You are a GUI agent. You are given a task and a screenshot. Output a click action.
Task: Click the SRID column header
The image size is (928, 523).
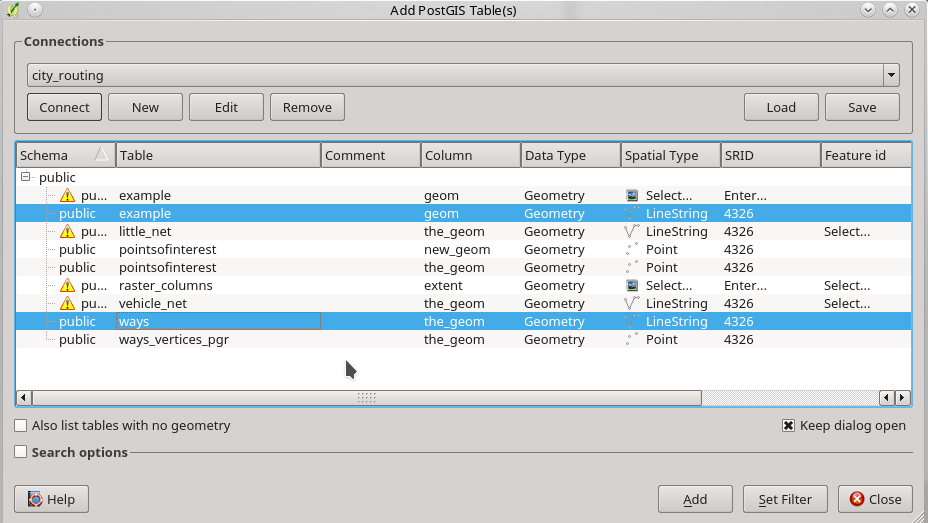(x=771, y=155)
